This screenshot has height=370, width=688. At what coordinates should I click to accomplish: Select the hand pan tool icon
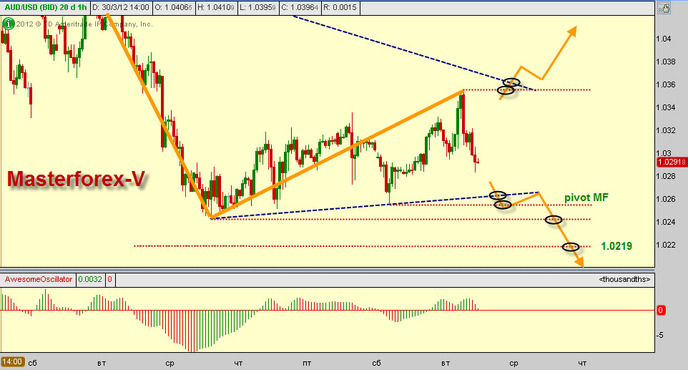click(665, 8)
